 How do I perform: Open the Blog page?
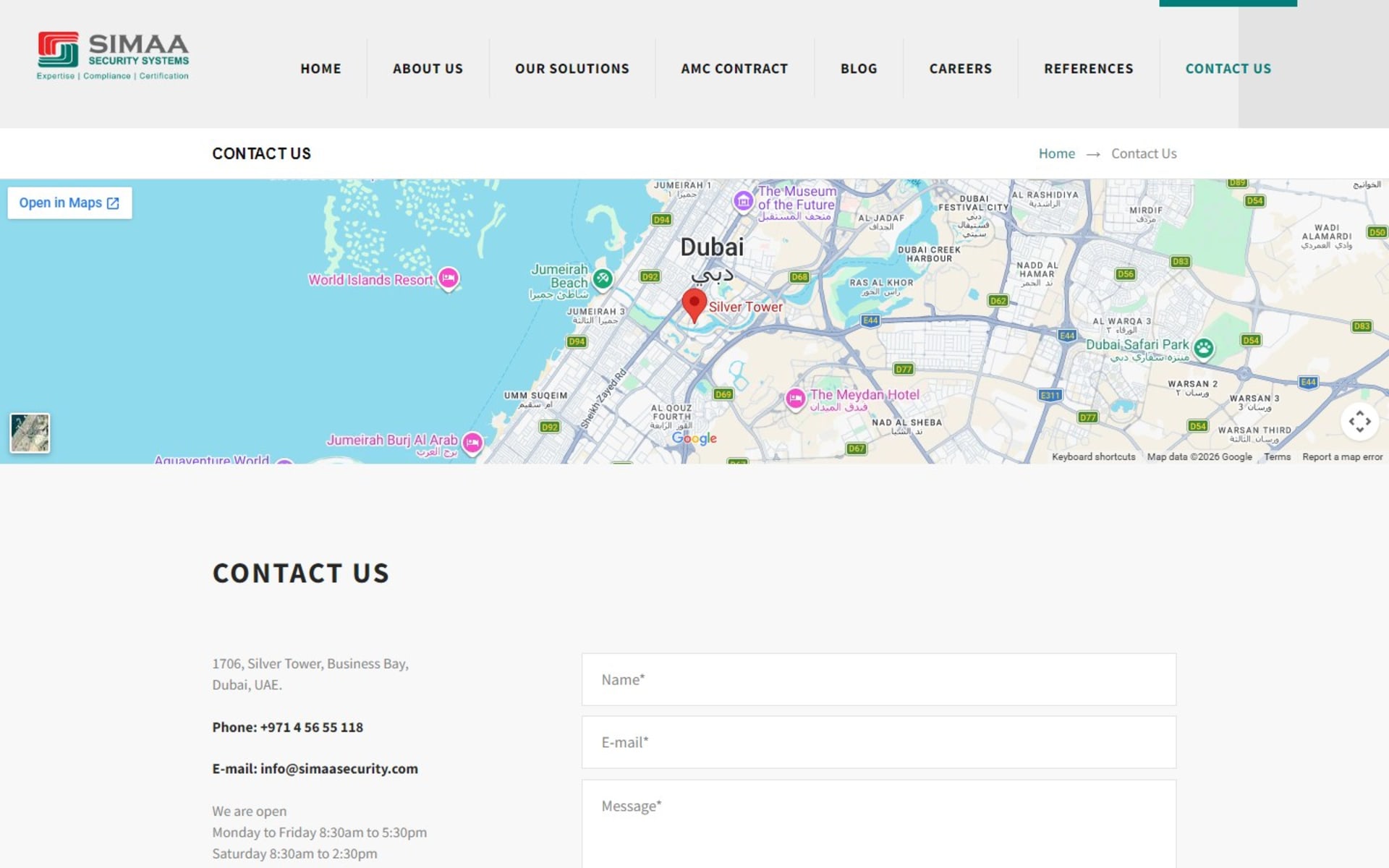859,69
